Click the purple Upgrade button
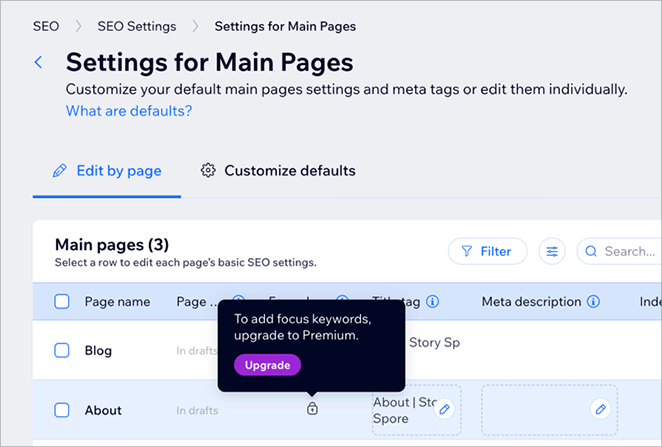 267,365
